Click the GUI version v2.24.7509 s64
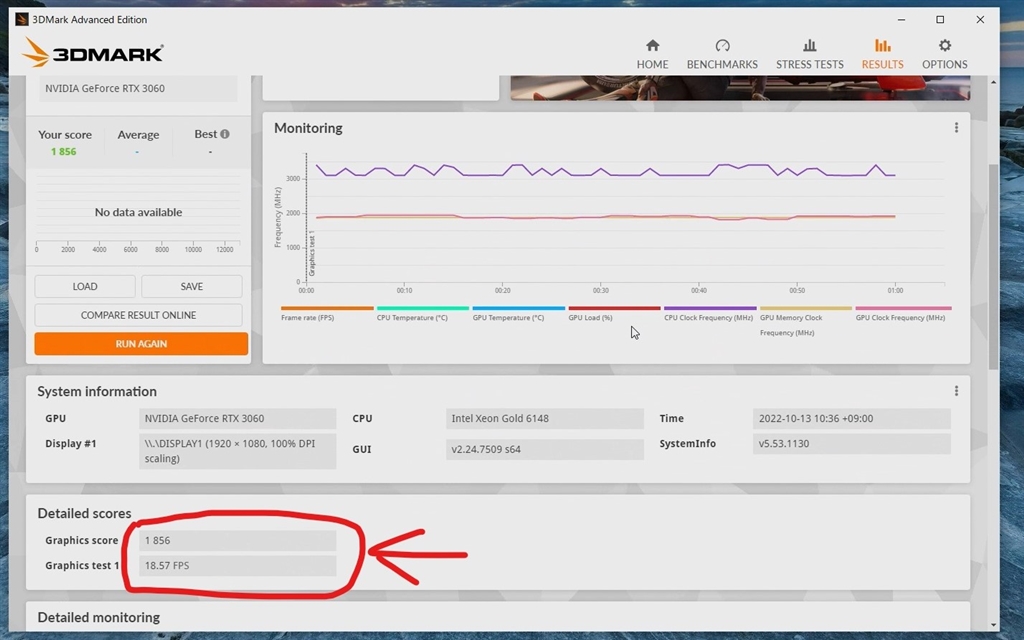The height and width of the screenshot is (640, 1024). coord(545,449)
